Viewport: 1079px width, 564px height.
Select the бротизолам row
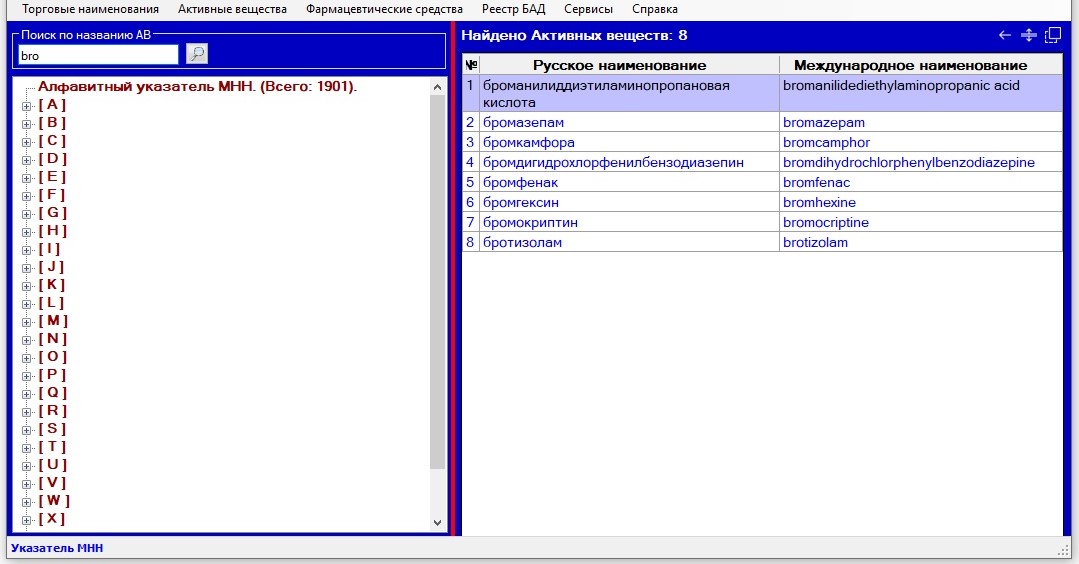[522, 242]
